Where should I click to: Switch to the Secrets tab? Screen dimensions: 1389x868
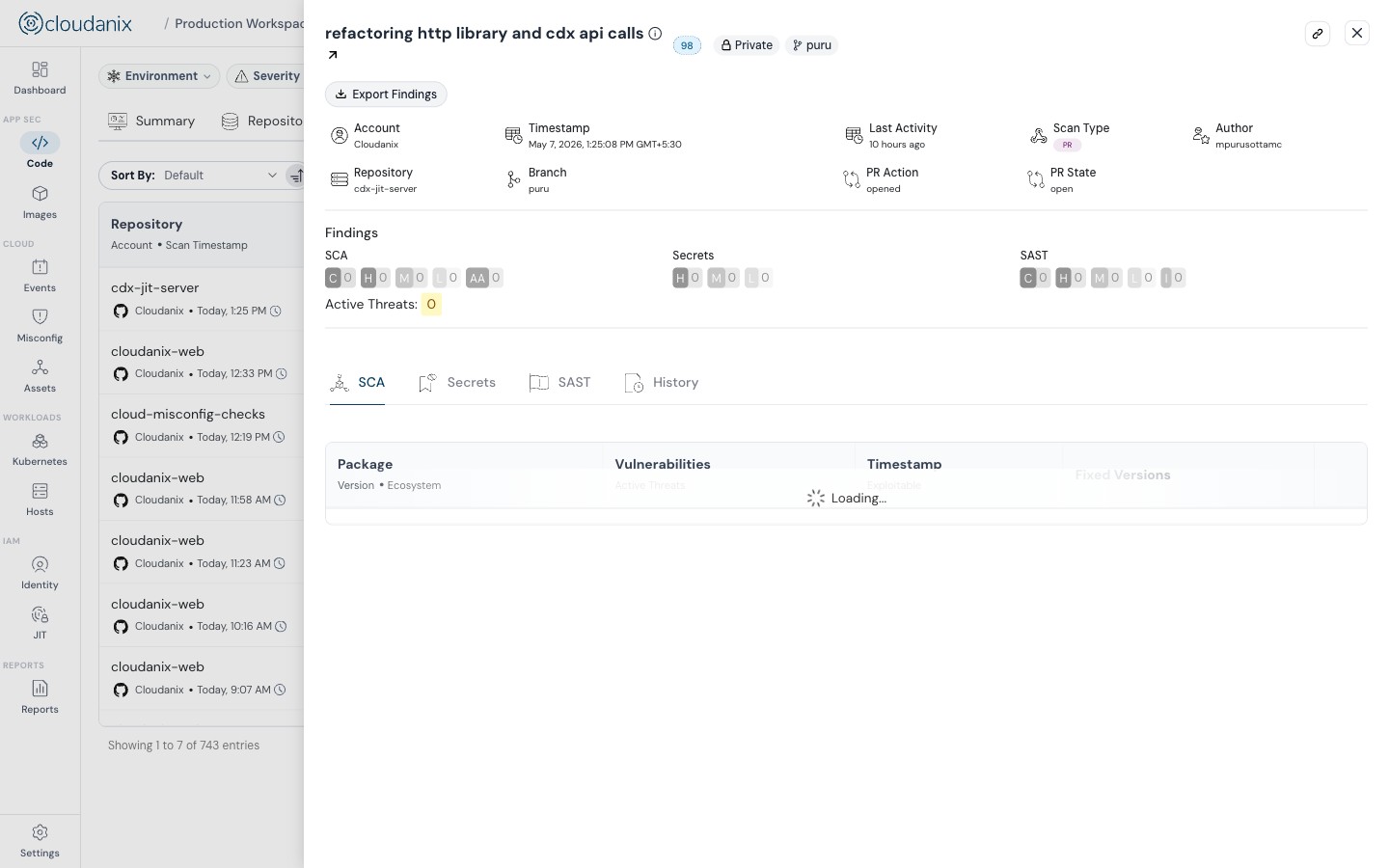pos(457,383)
